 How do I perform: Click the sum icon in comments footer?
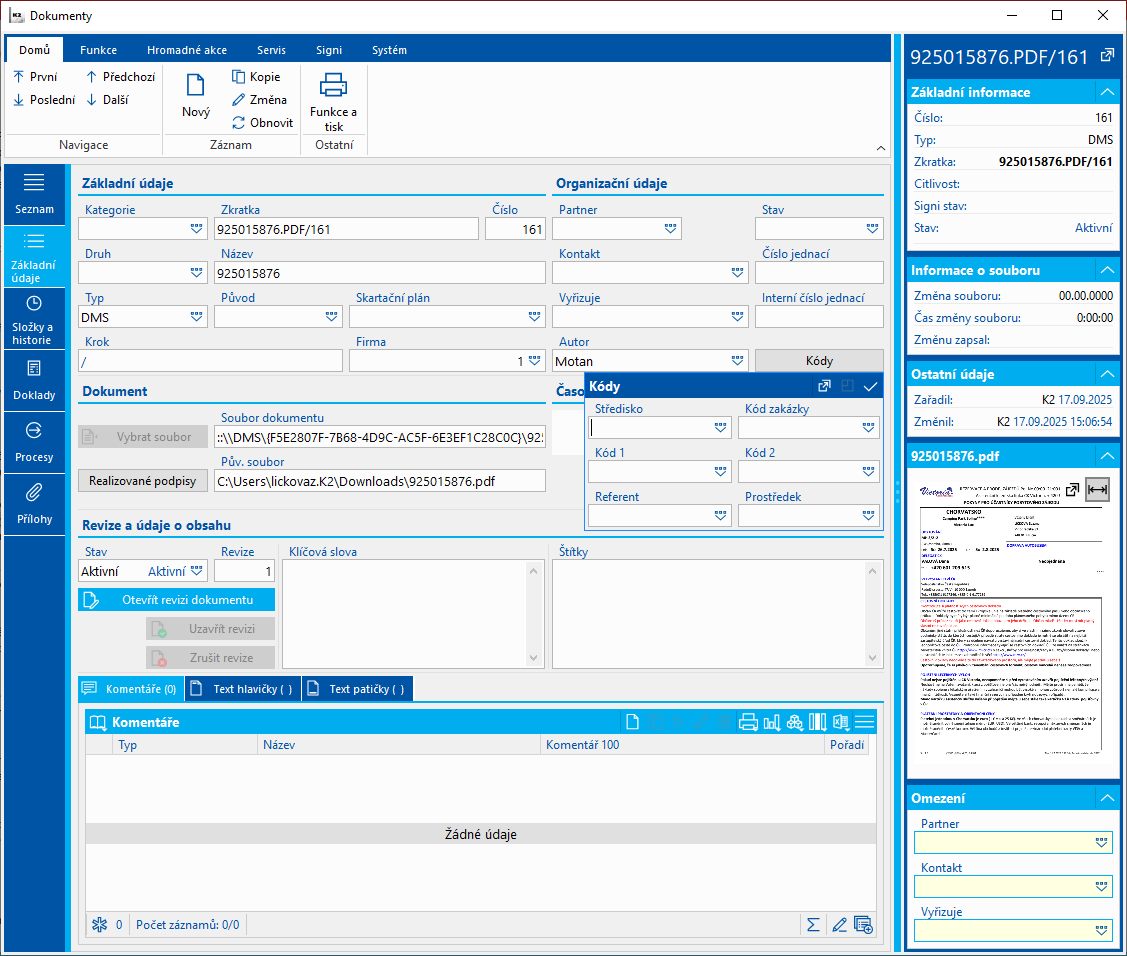pyautogui.click(x=813, y=924)
